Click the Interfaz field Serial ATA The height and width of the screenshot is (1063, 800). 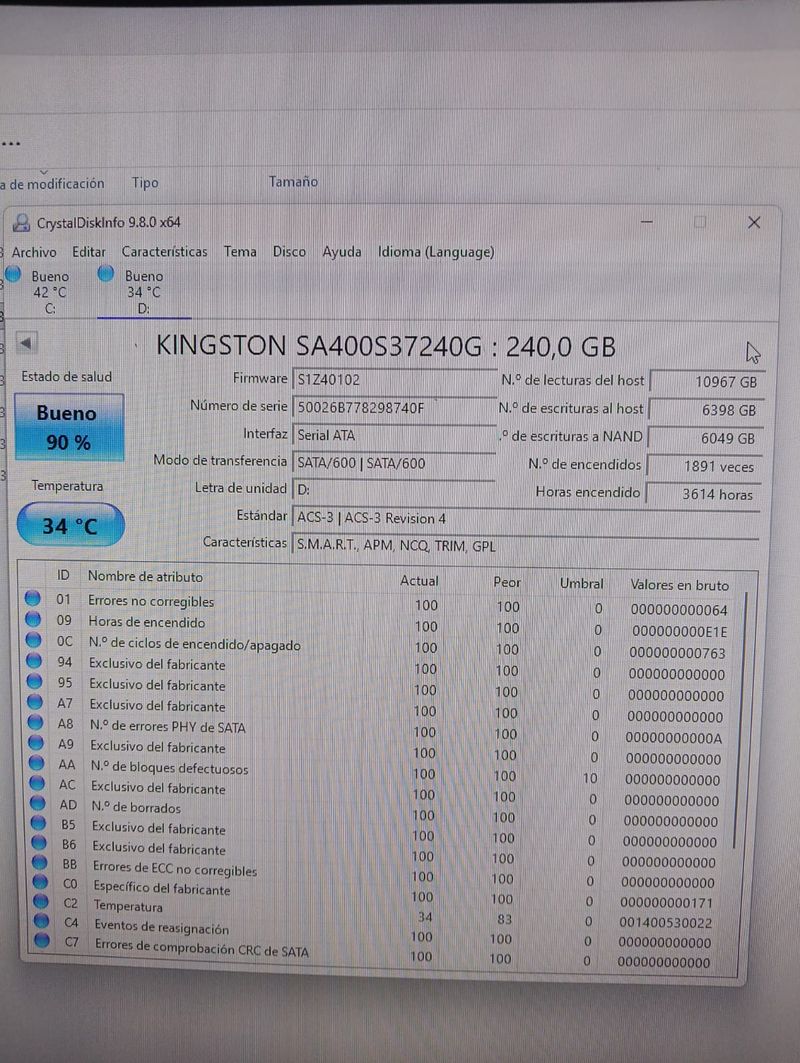tap(394, 435)
